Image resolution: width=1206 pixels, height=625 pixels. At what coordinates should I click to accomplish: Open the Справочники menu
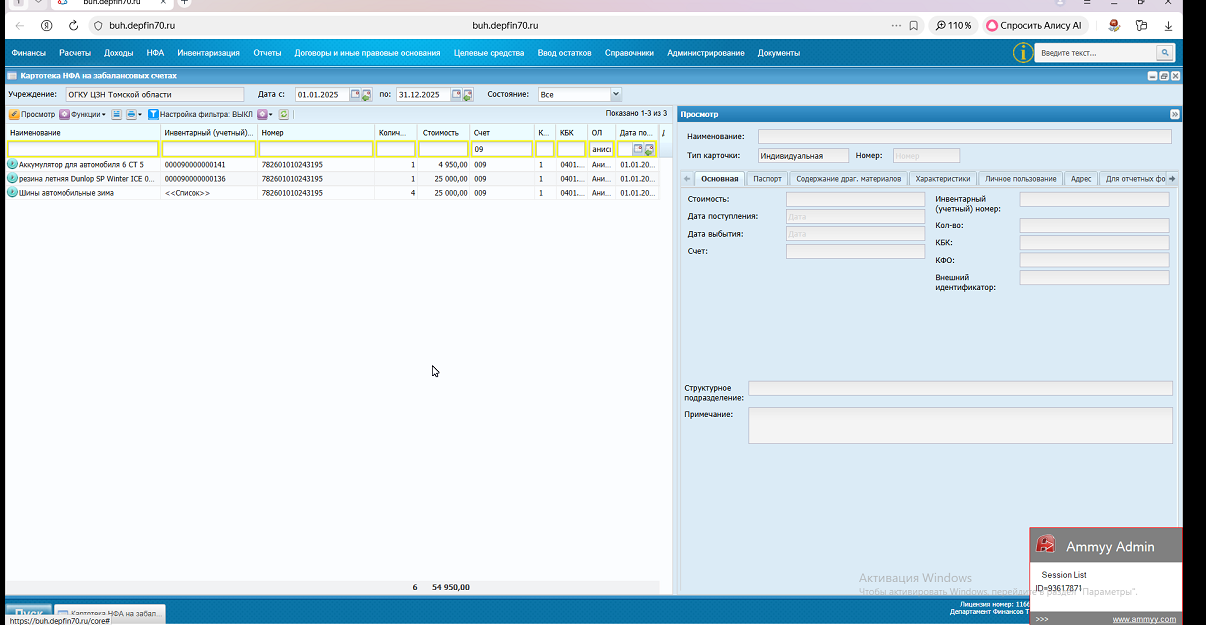(x=629, y=53)
